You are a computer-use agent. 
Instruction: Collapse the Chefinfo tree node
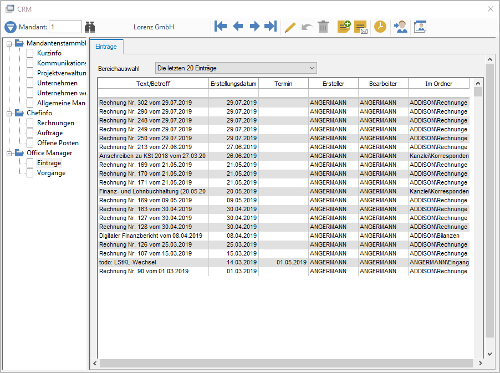[9, 113]
